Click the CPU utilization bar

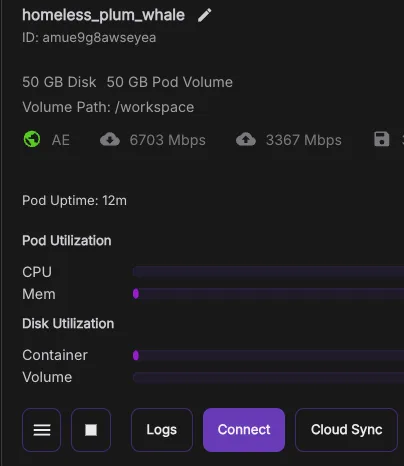(x=268, y=272)
